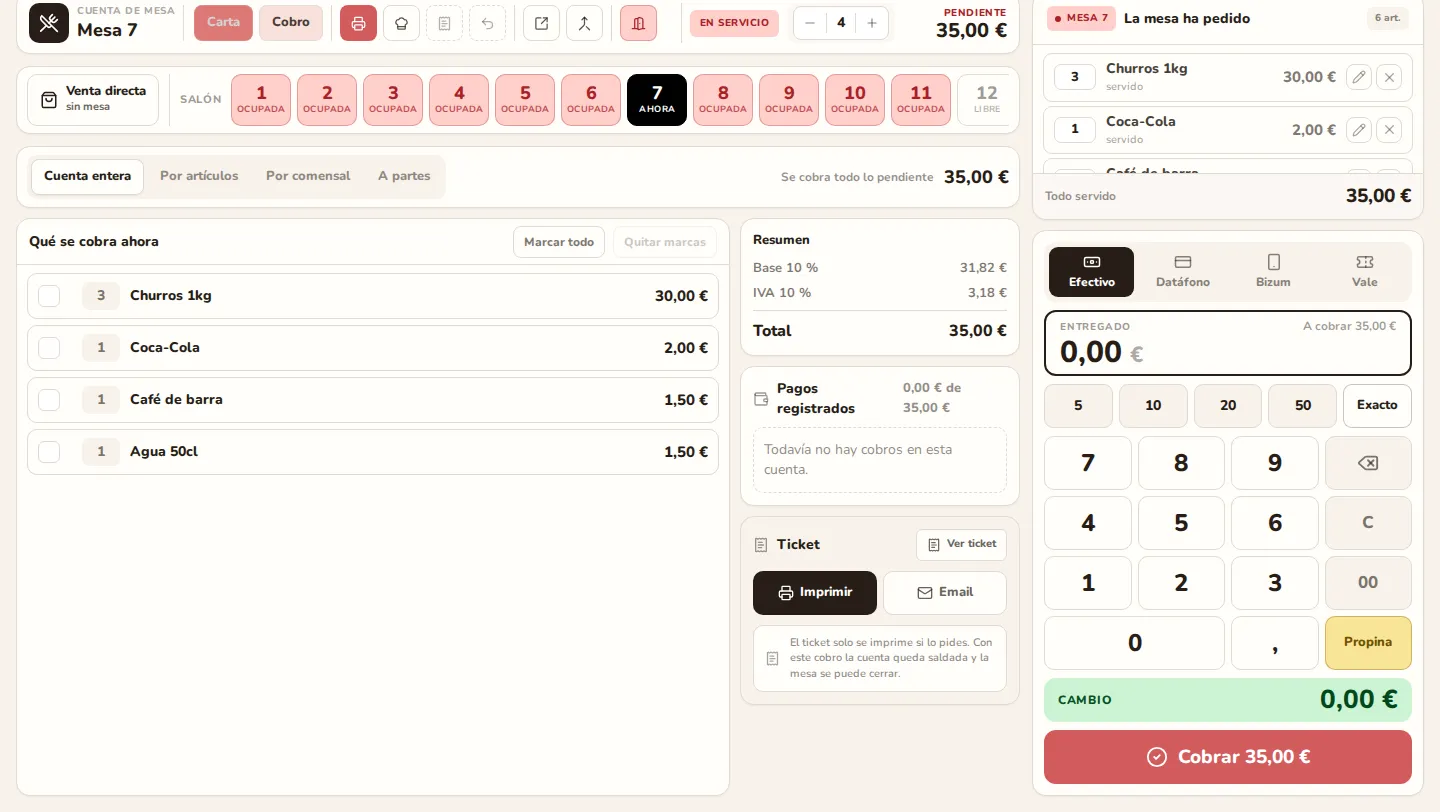Click the red printer icon in top toolbar
Screen dimensions: 1440x812
pos(358,23)
